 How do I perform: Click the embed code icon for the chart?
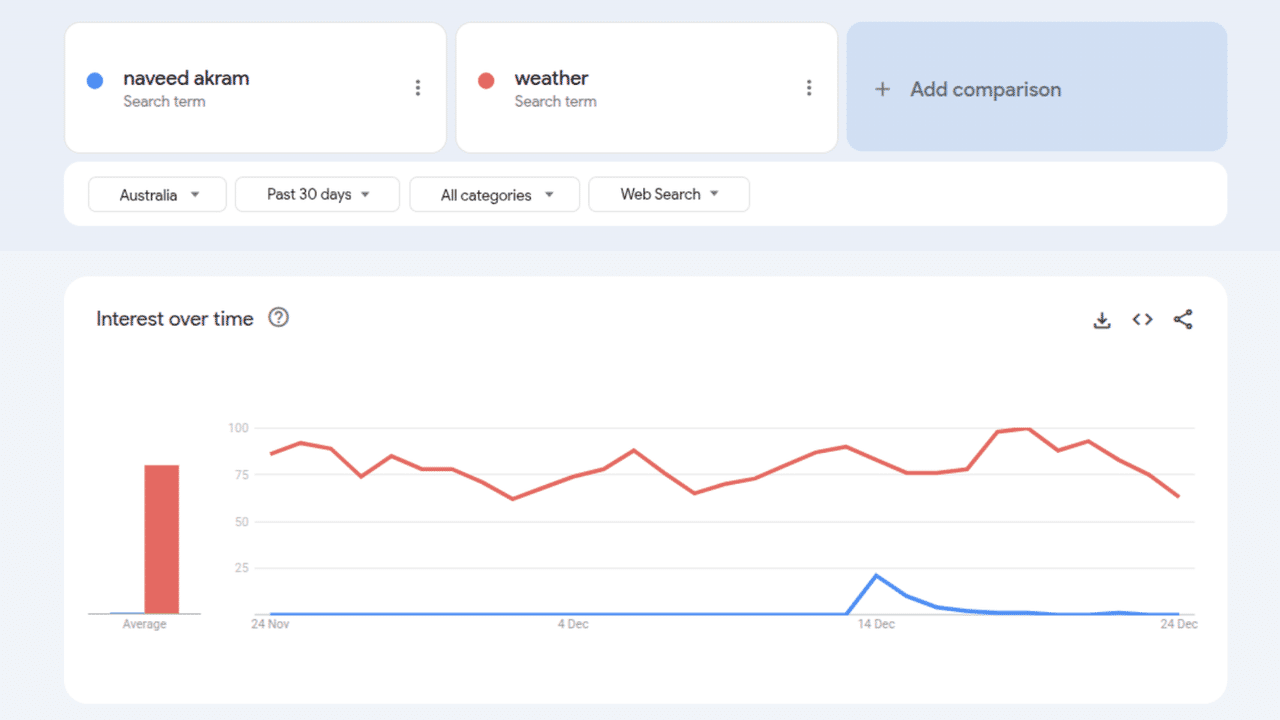tap(1141, 319)
